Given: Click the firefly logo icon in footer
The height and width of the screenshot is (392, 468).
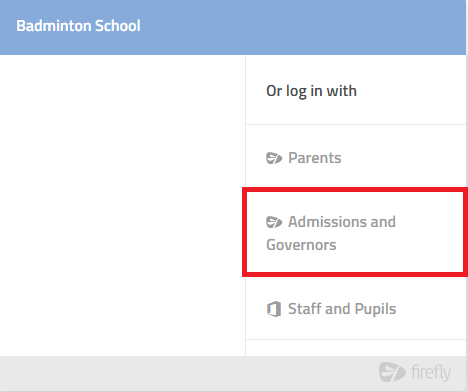Looking at the screenshot, I should [x=392, y=372].
